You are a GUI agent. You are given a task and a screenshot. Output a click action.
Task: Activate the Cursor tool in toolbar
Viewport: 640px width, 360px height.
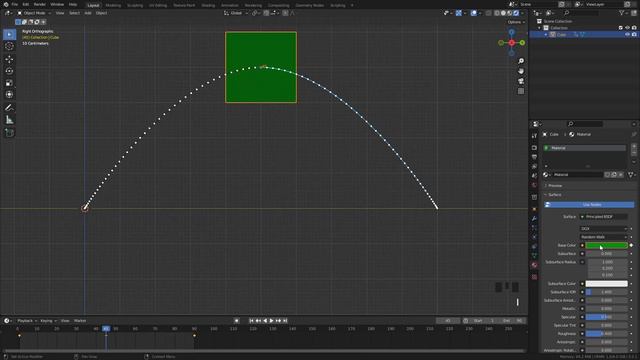[9, 46]
